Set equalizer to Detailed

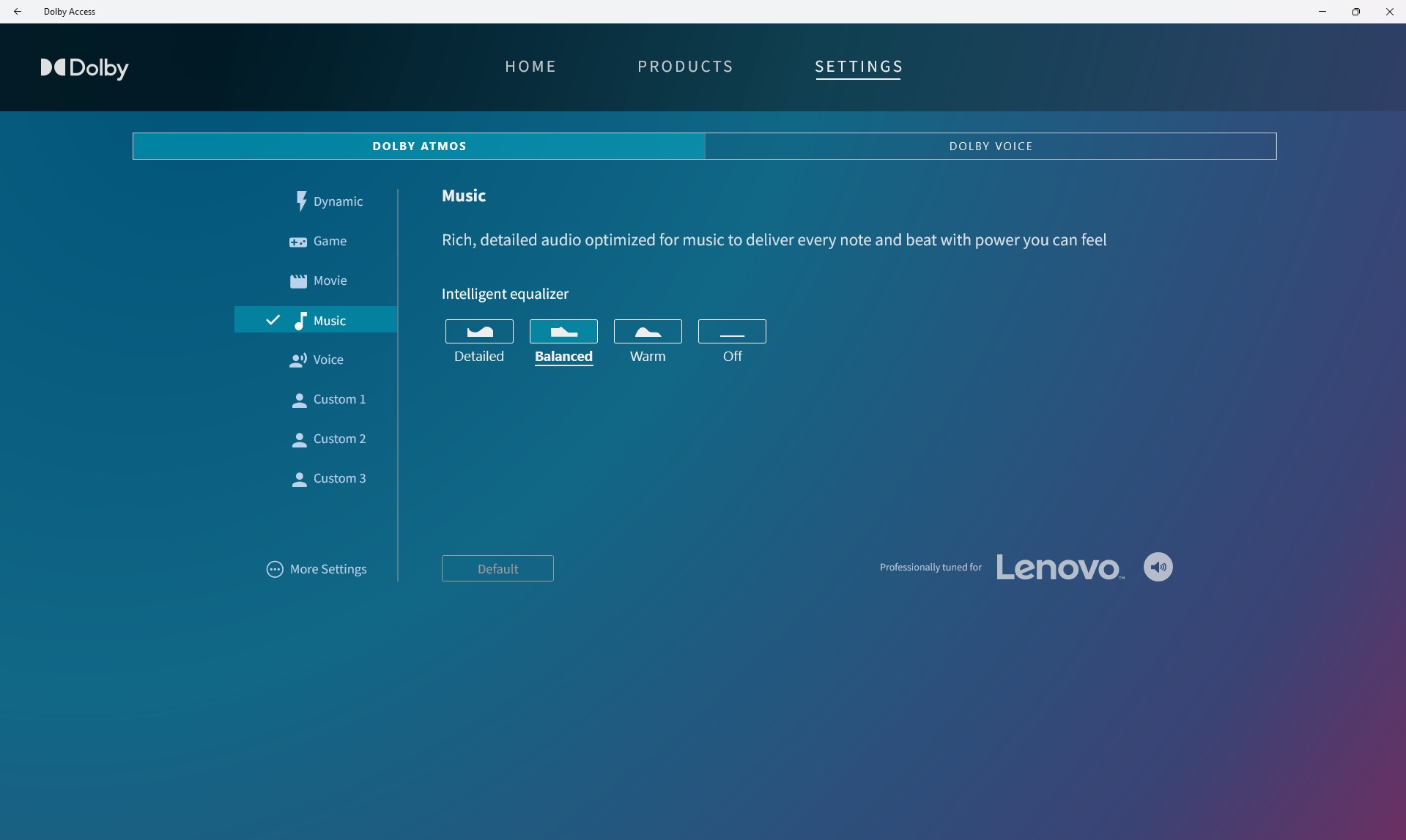(479, 332)
